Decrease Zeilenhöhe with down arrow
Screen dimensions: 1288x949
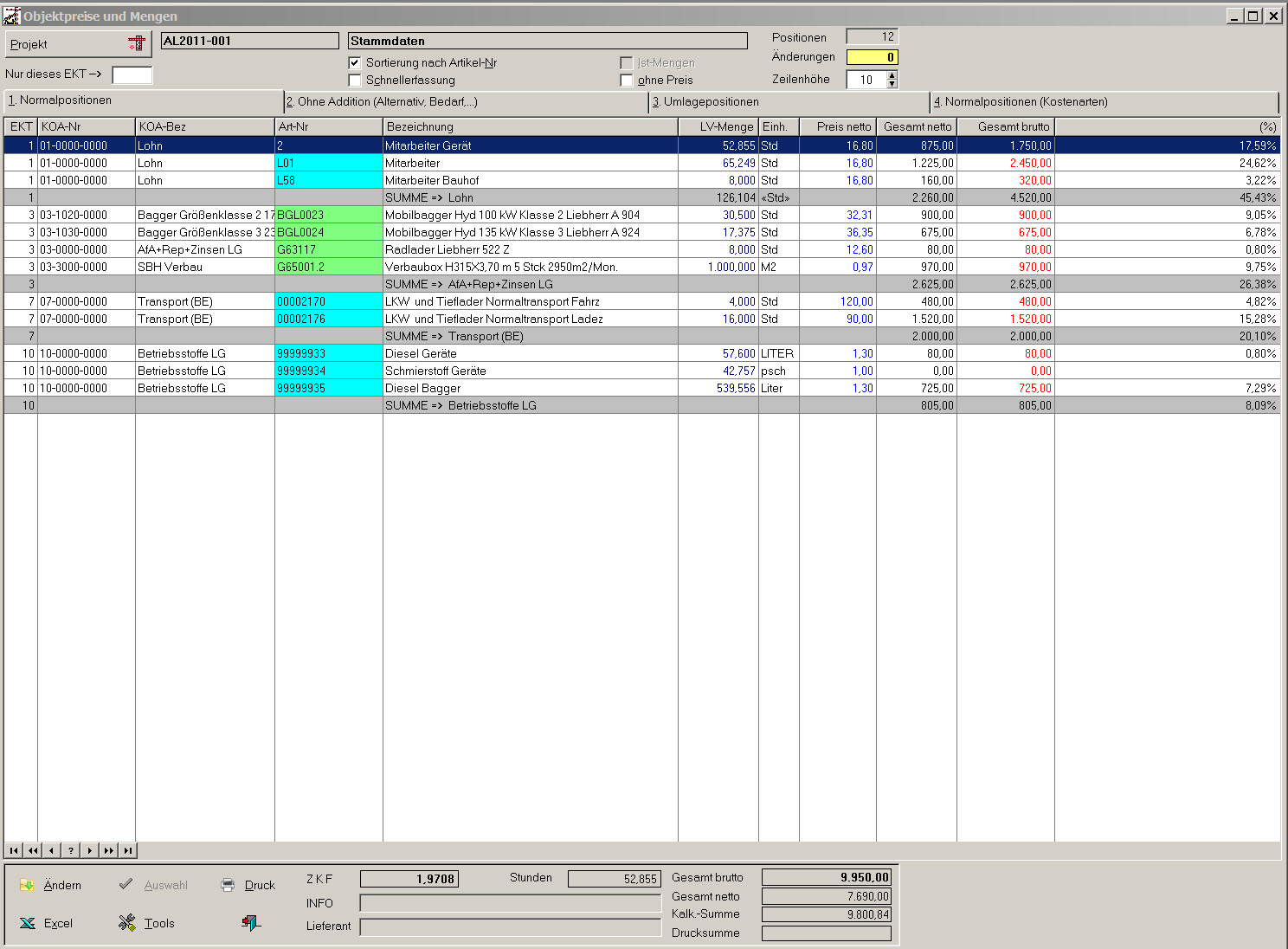pos(892,84)
